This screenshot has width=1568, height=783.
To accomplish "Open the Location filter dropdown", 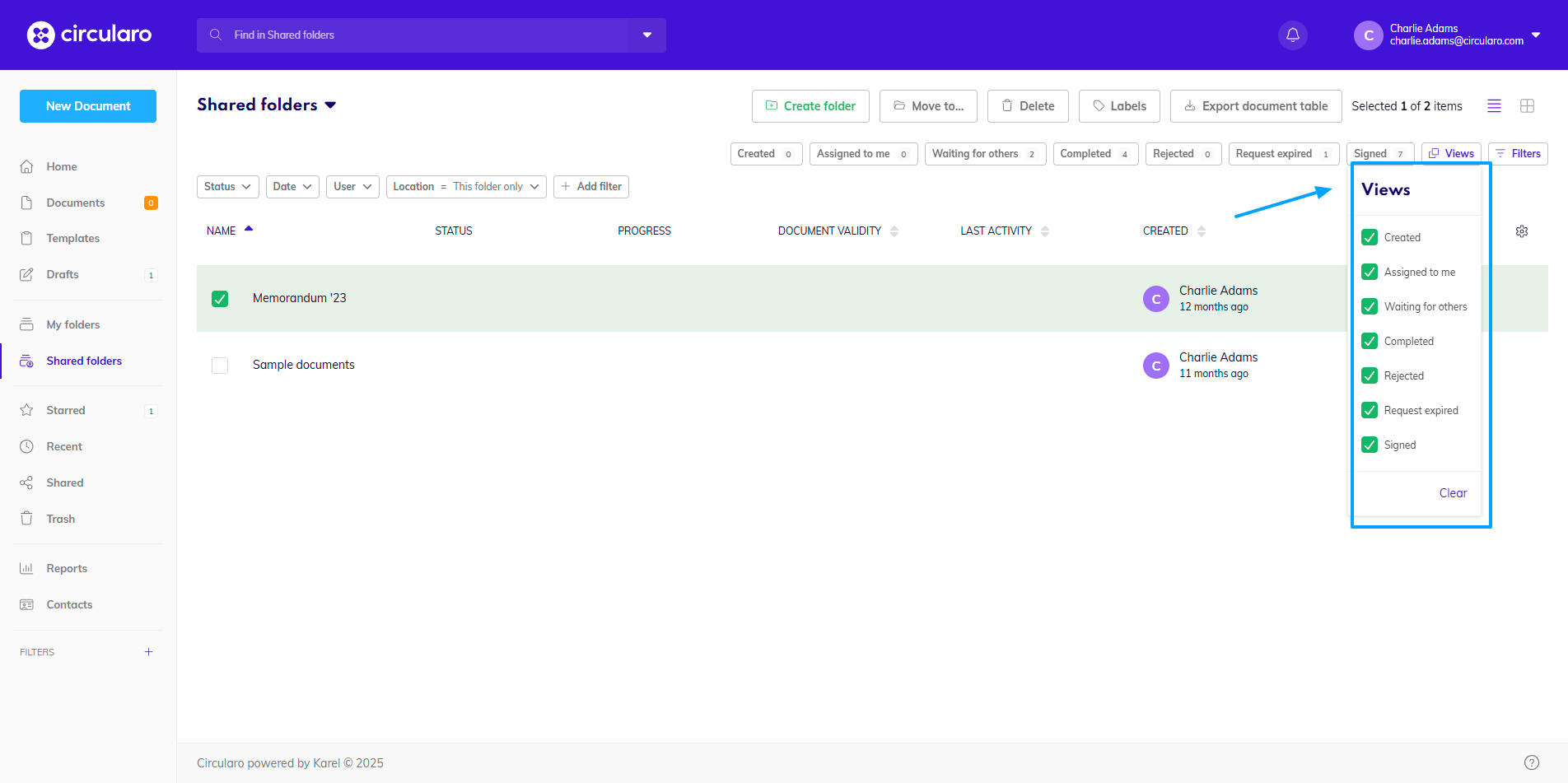I will pos(465,187).
